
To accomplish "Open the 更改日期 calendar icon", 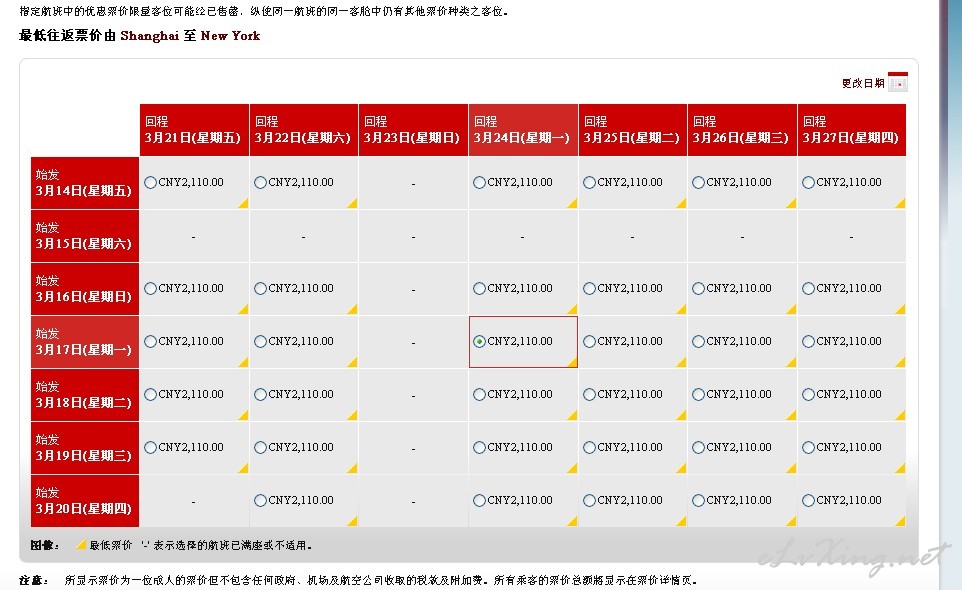I will point(898,82).
